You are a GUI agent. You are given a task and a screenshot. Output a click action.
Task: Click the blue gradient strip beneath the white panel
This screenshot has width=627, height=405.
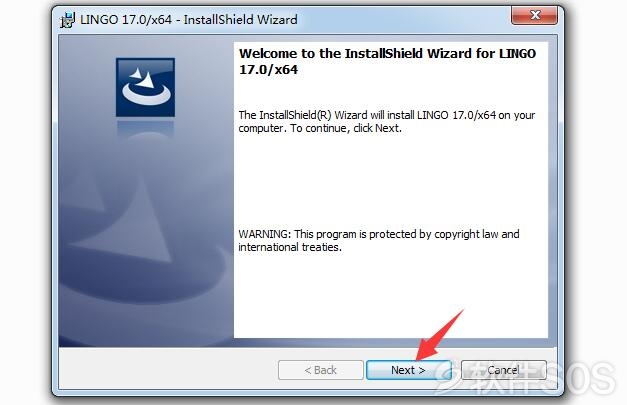point(391,342)
